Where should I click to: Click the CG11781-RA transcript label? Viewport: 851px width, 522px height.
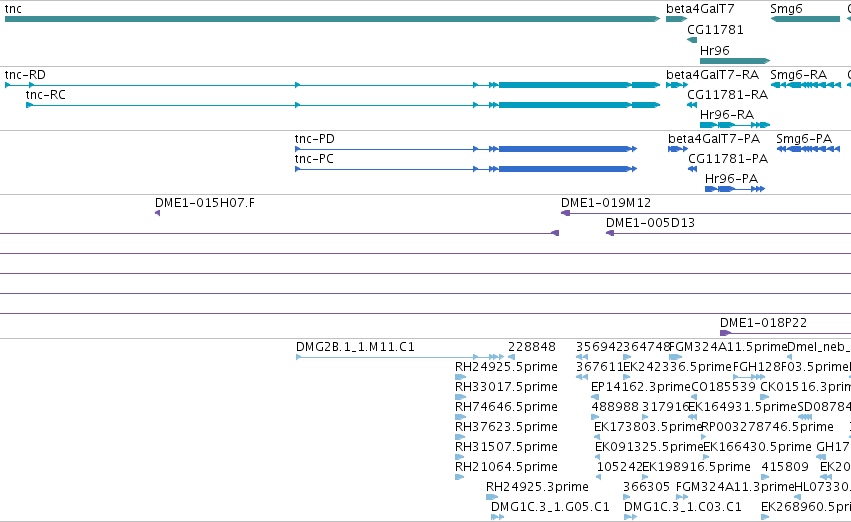point(727,95)
